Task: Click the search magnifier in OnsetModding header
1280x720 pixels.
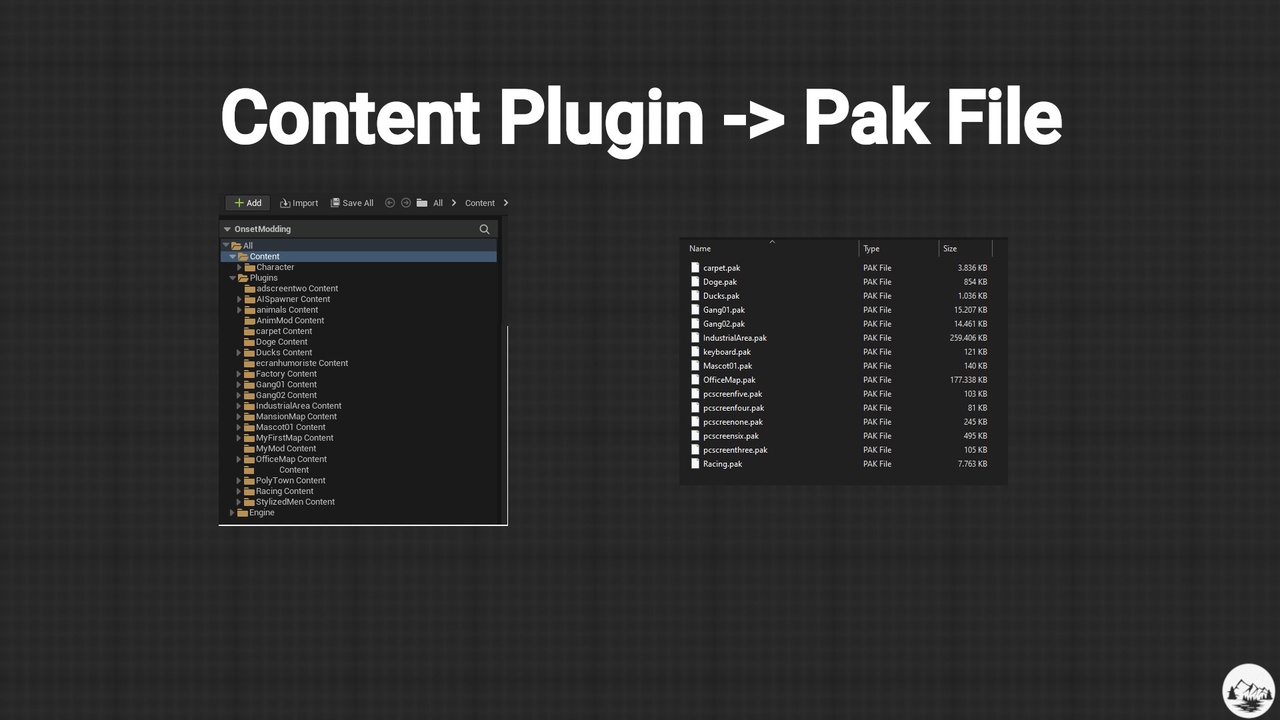Action: pyautogui.click(x=485, y=229)
